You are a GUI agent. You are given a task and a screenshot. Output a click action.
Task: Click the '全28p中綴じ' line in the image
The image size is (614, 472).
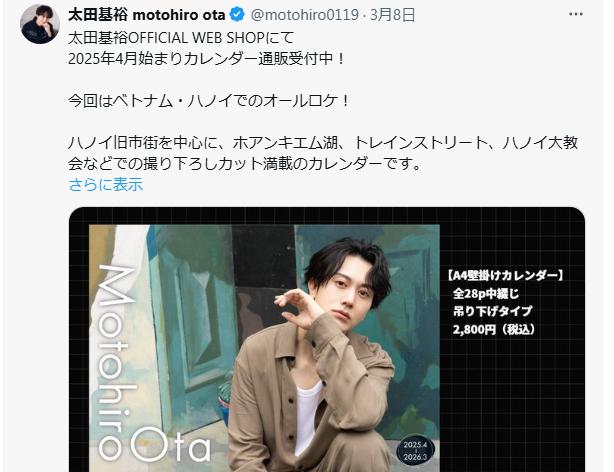pos(486,293)
